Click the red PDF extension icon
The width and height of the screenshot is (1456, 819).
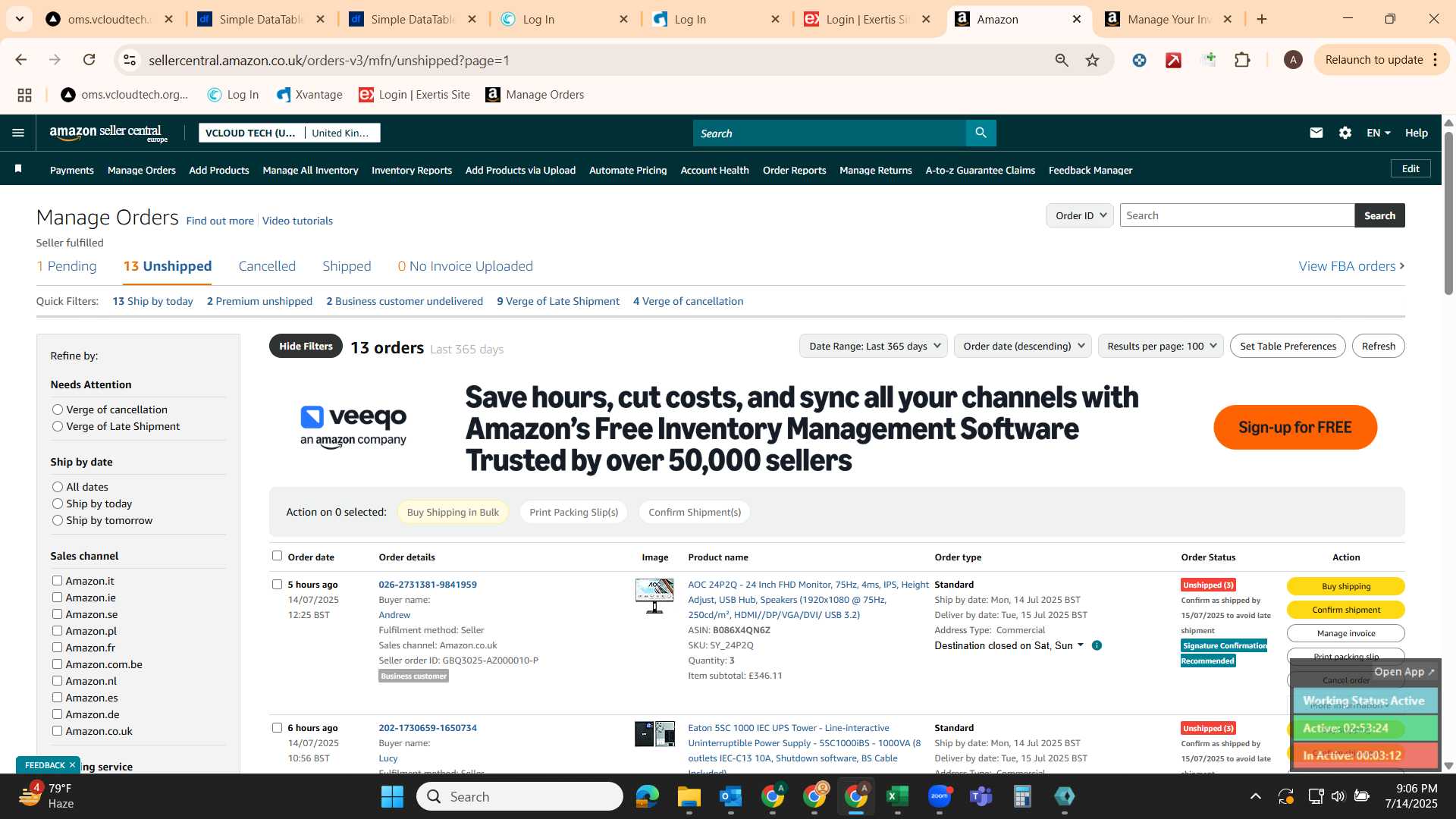(x=1173, y=60)
